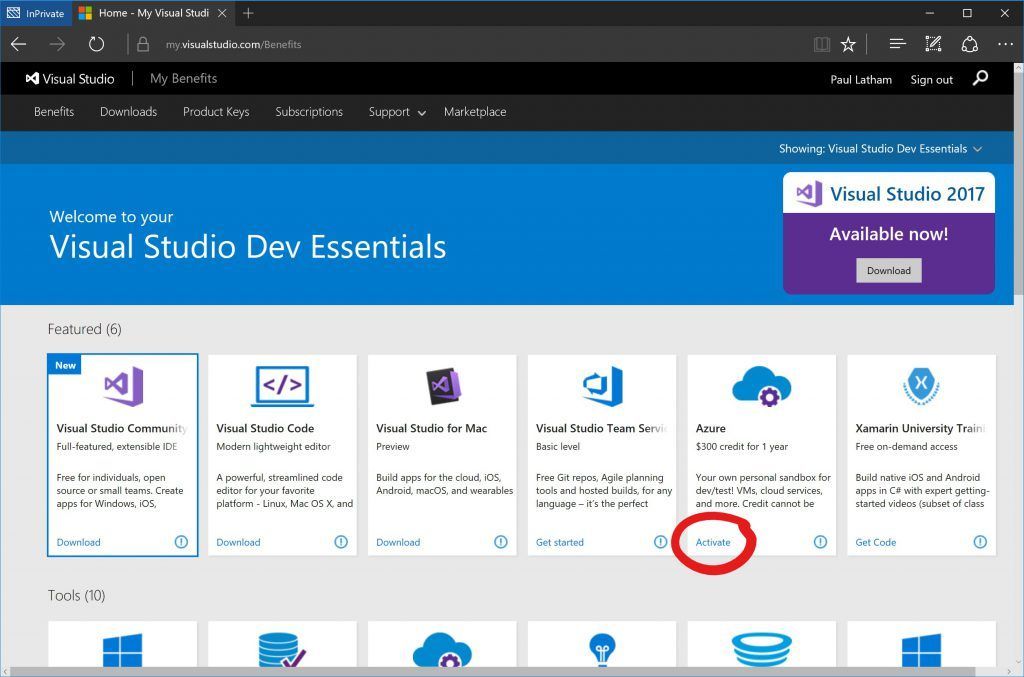Click the Visual Studio Code card icon

click(282, 386)
